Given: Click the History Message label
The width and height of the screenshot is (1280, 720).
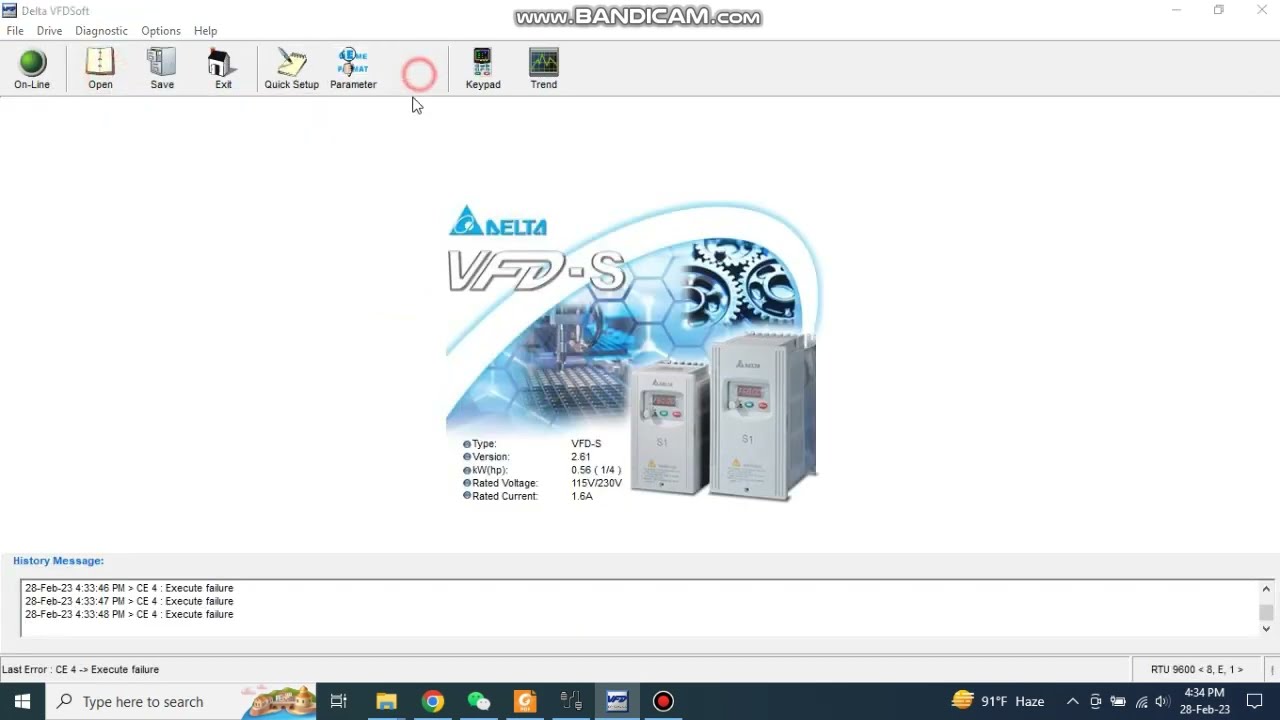Looking at the screenshot, I should tap(58, 561).
